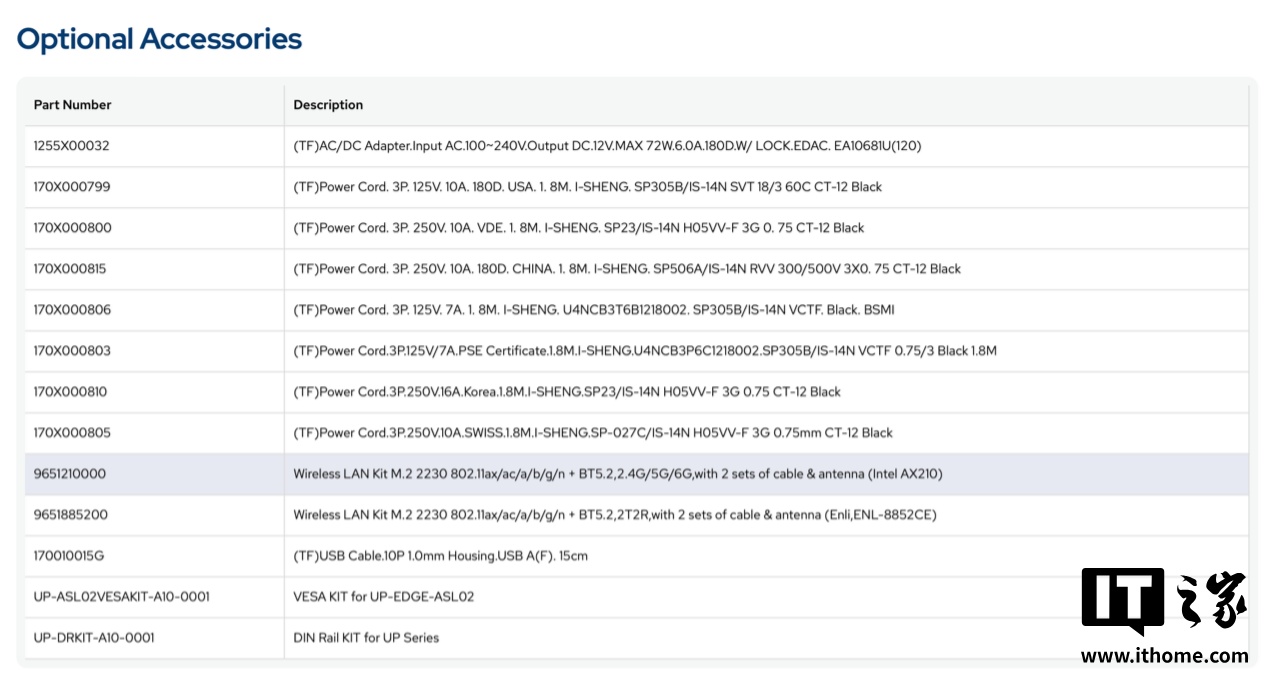Click the Part Number column header
Image resolution: width=1268 pixels, height=680 pixels.
click(72, 104)
